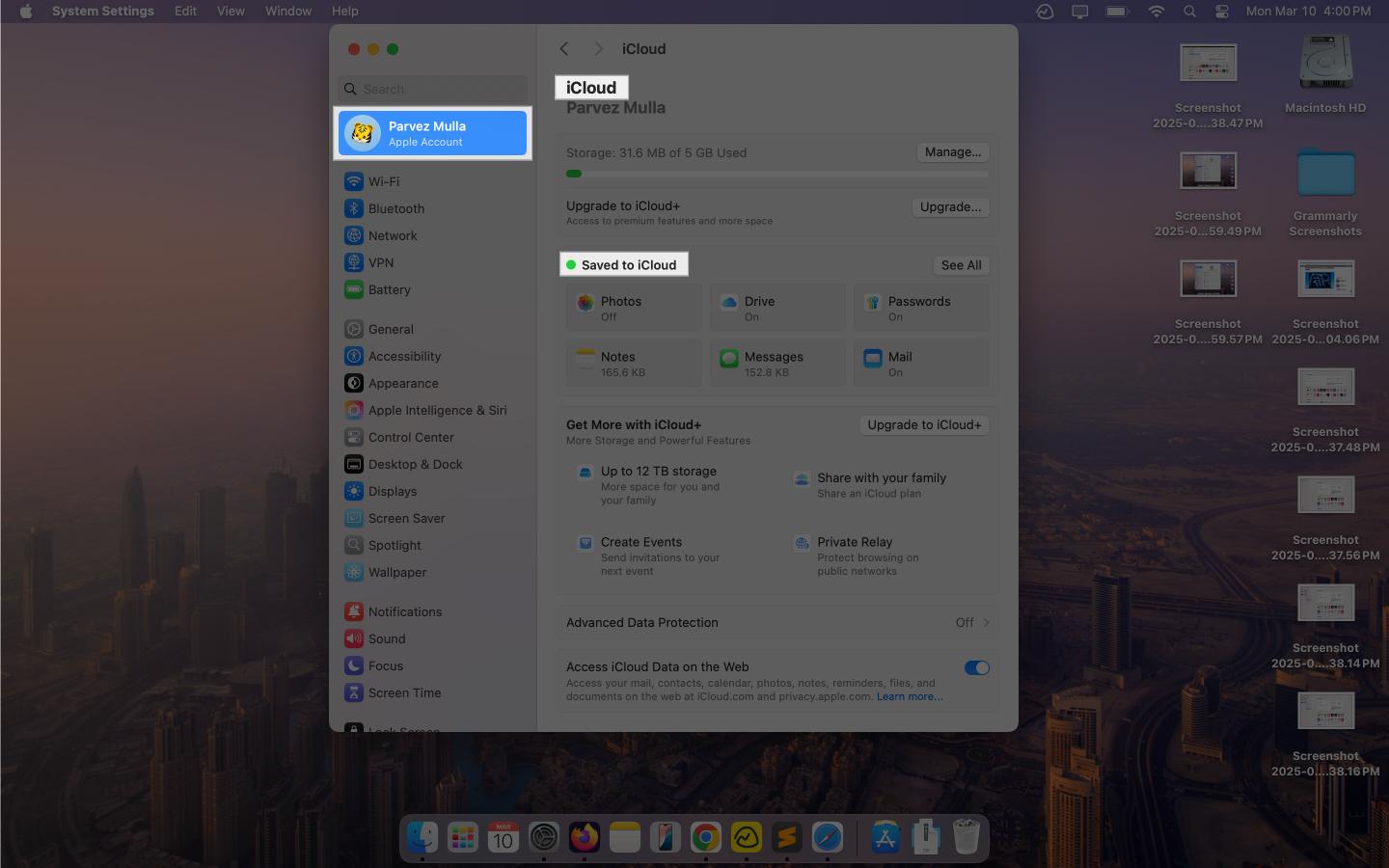Open Wi-Fi settings icon in sidebar
The image size is (1389, 868).
point(354,181)
